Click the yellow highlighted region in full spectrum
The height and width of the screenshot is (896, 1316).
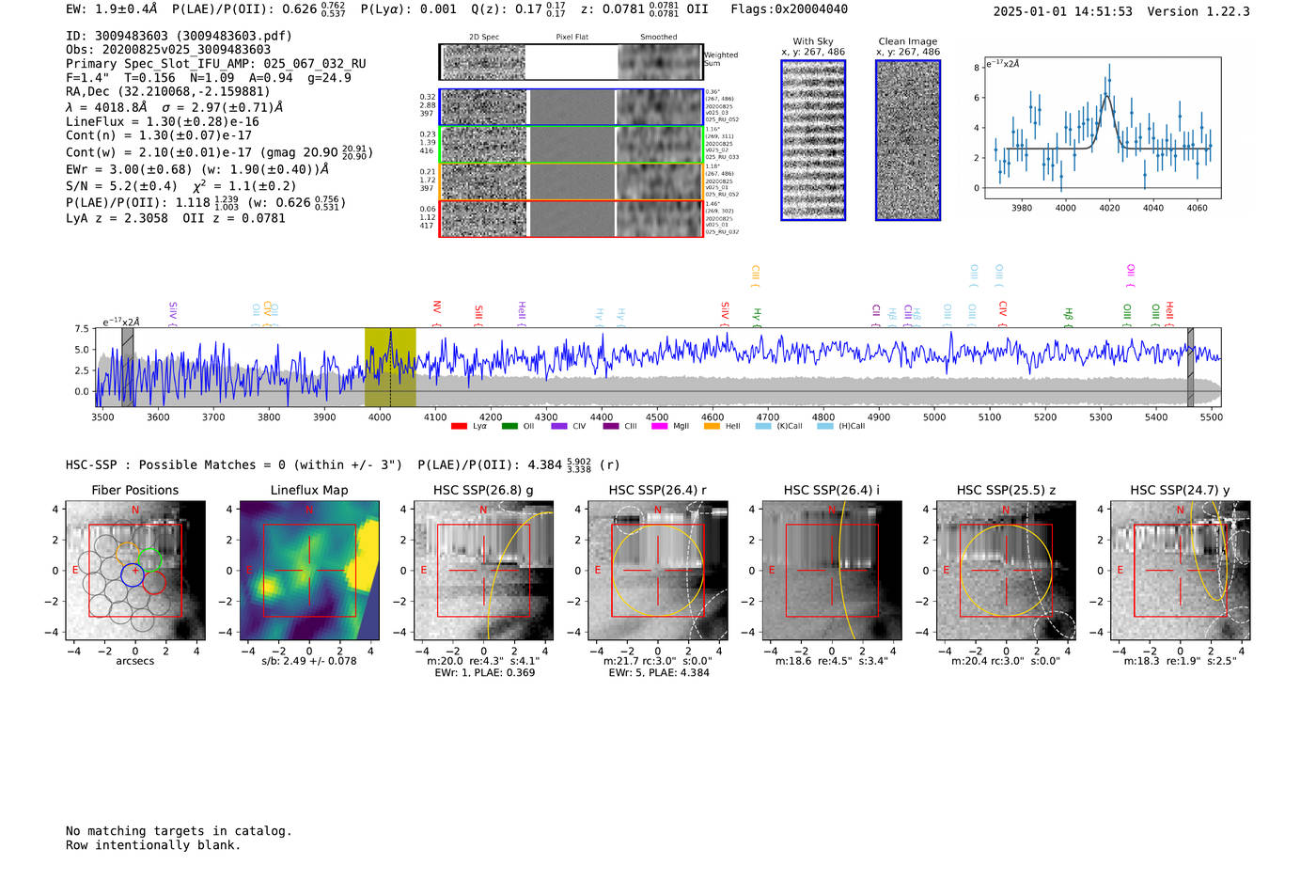[390, 368]
